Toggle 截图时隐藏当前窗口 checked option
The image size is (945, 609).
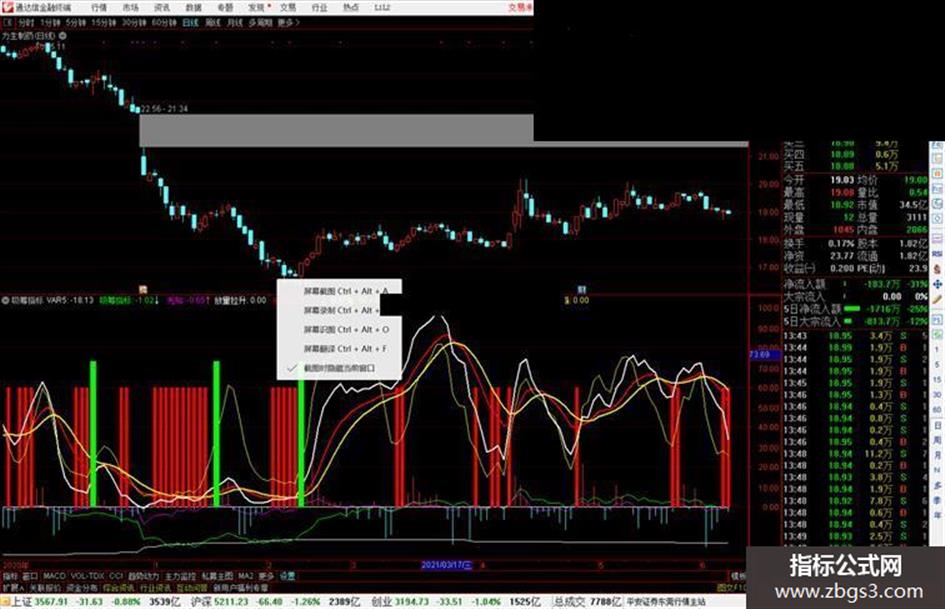[x=339, y=368]
